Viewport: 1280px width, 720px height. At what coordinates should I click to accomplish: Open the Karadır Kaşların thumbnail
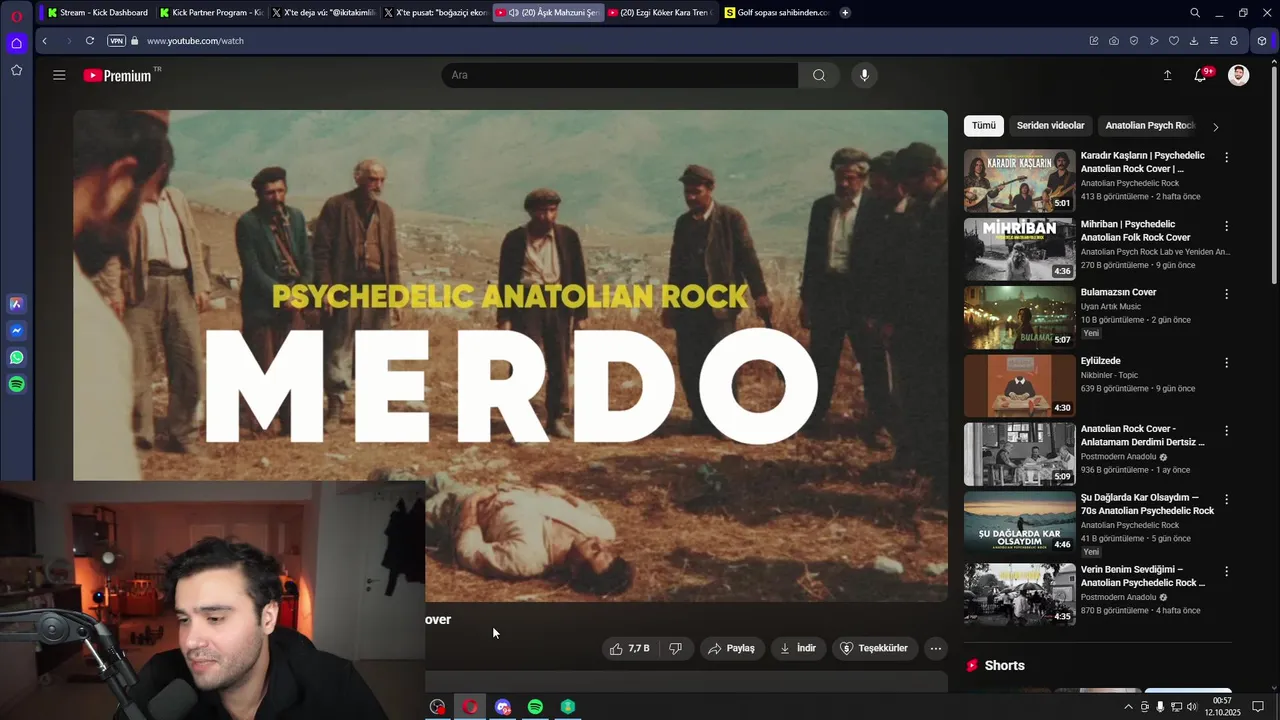[x=1019, y=181]
